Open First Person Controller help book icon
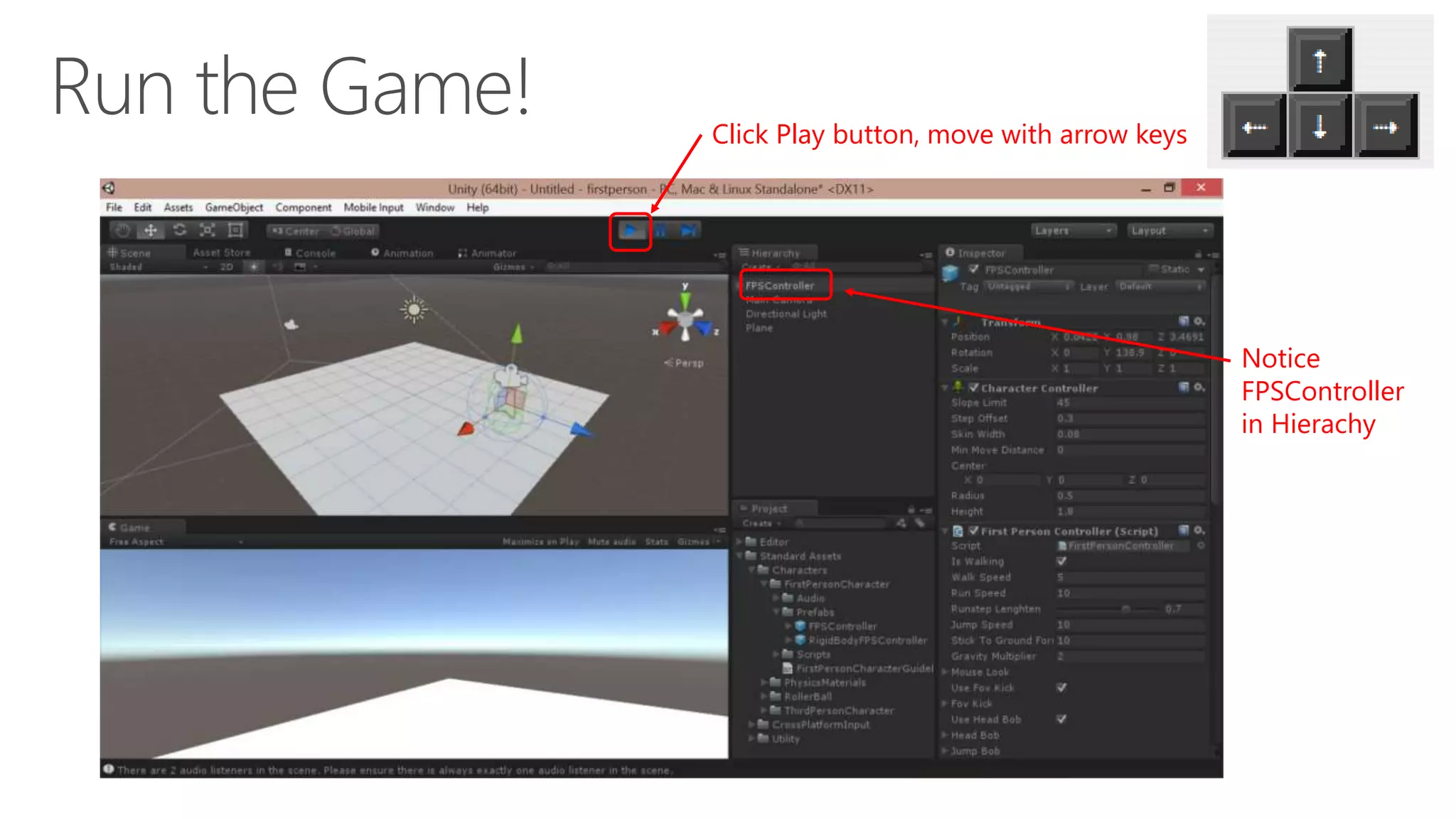The height and width of the screenshot is (819, 1456). click(1184, 530)
